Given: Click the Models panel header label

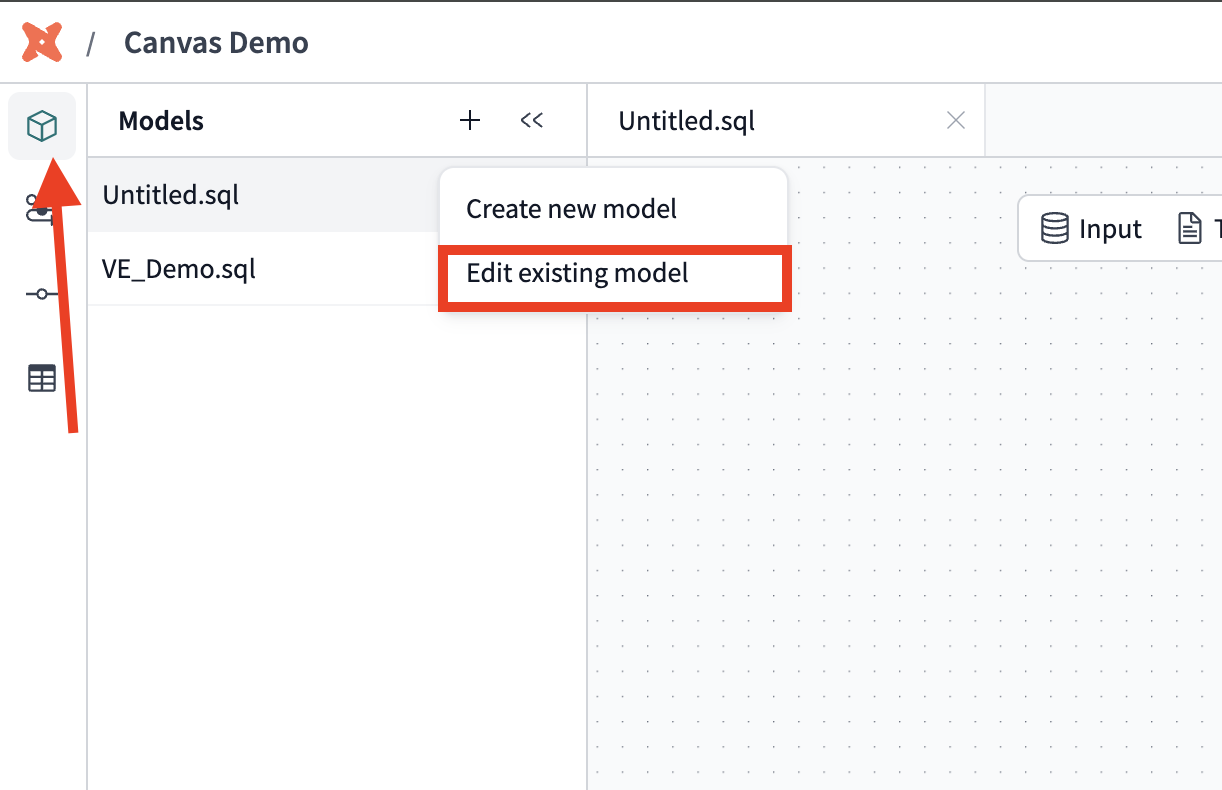Looking at the screenshot, I should coord(161,120).
